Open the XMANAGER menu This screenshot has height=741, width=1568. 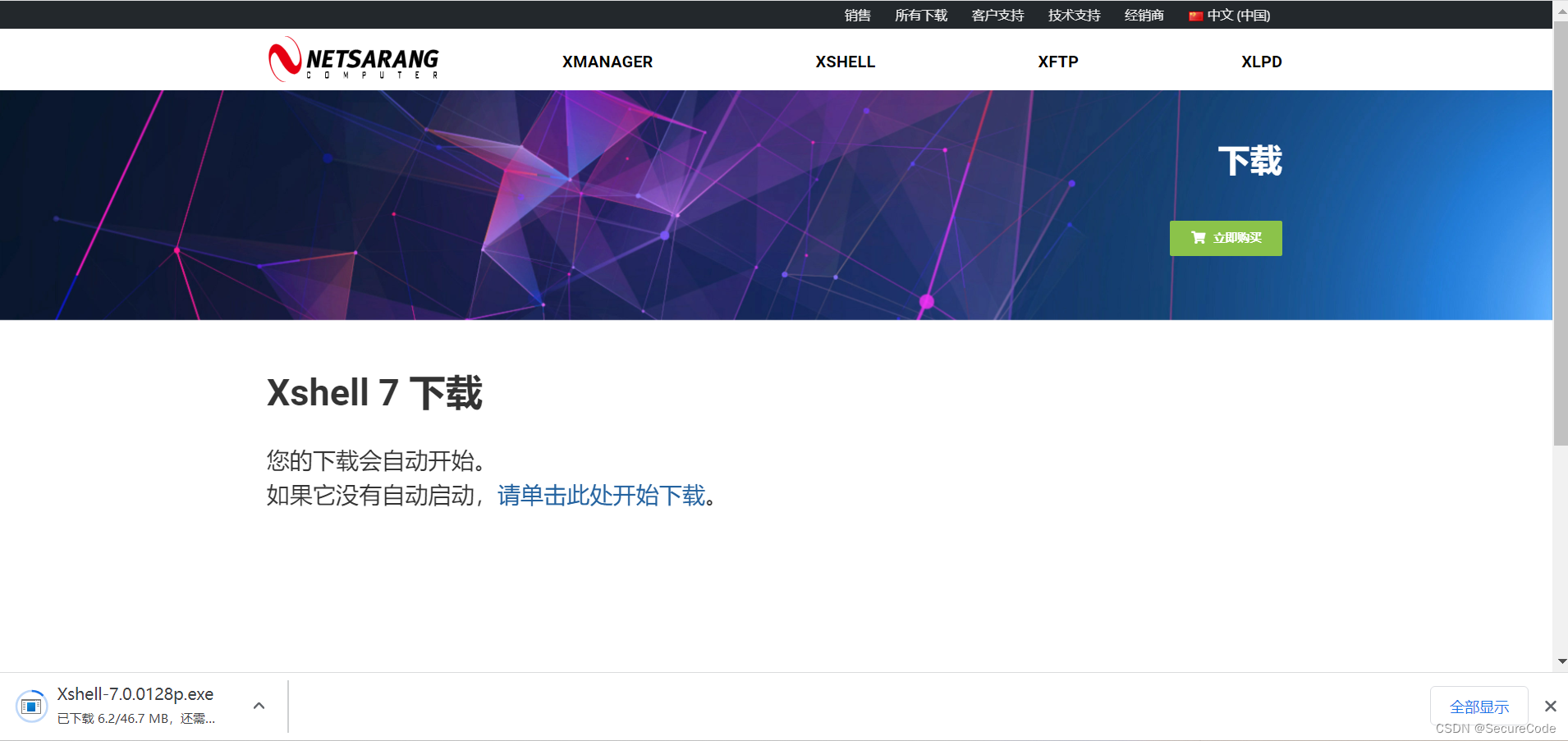[607, 62]
